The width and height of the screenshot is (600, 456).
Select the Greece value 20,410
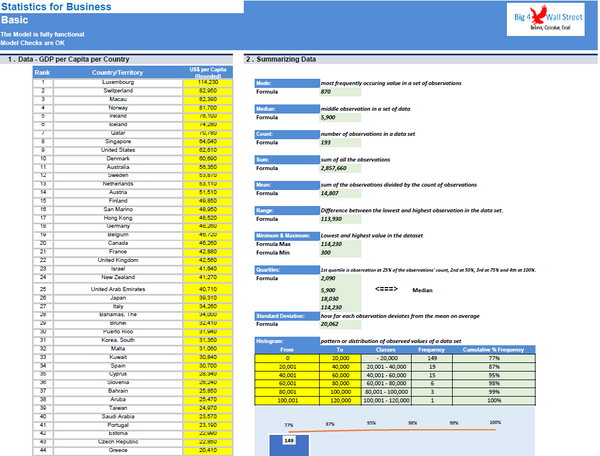208,450
